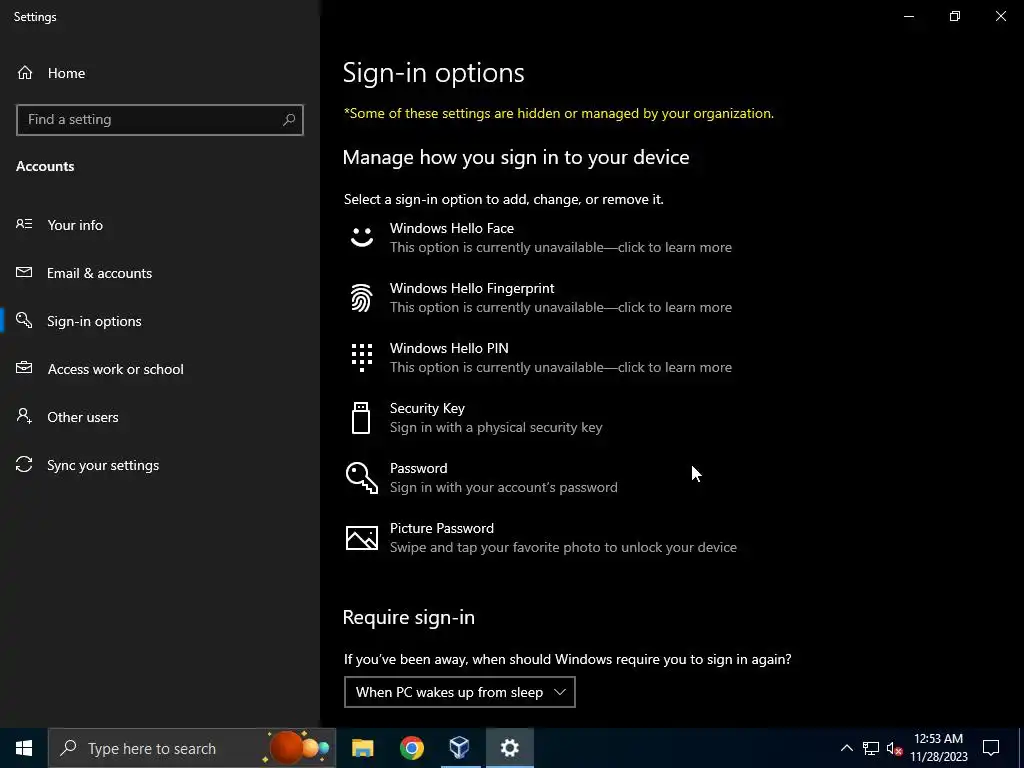Click the Password key icon
The height and width of the screenshot is (768, 1024).
click(x=361, y=477)
